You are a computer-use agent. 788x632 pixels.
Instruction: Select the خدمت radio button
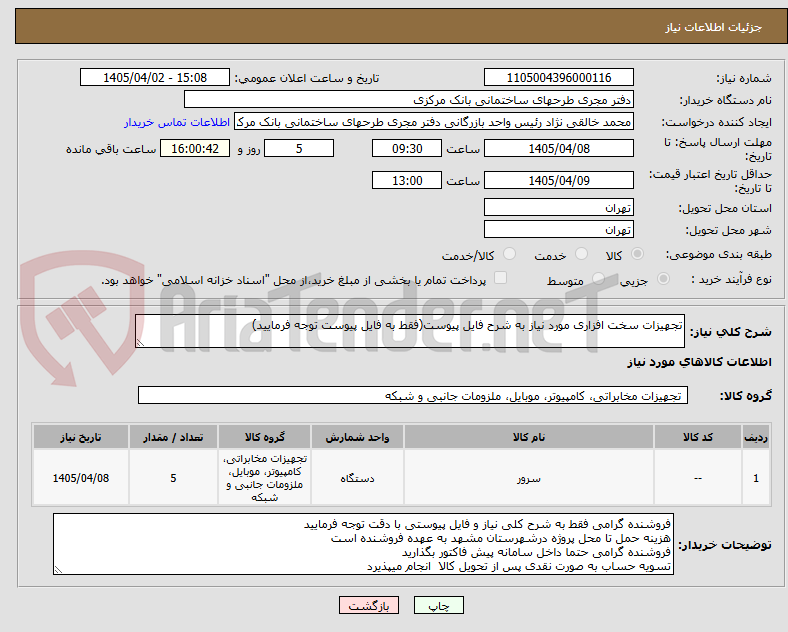tap(581, 254)
